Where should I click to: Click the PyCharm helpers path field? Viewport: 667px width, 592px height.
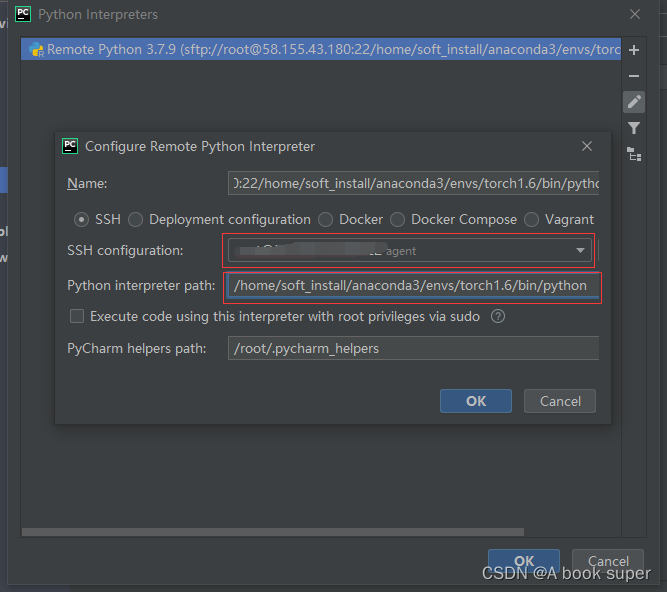click(x=413, y=348)
